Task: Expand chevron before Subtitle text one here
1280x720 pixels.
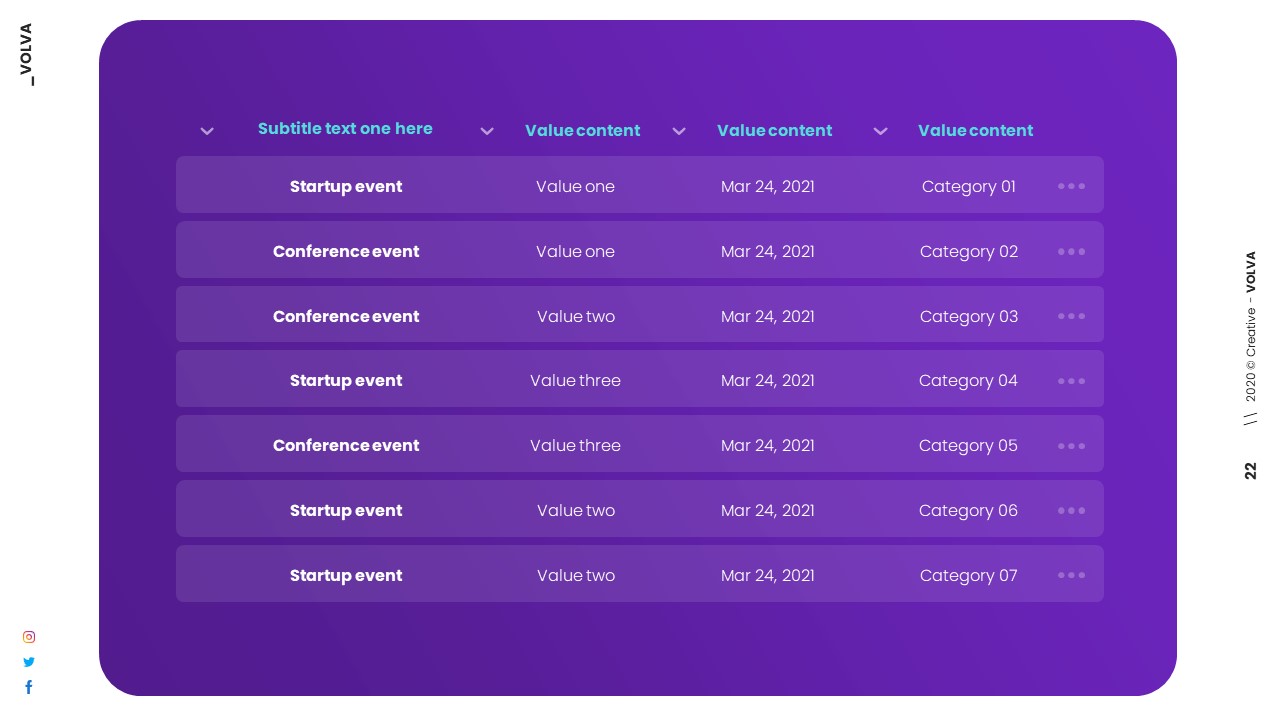Action: click(x=207, y=131)
